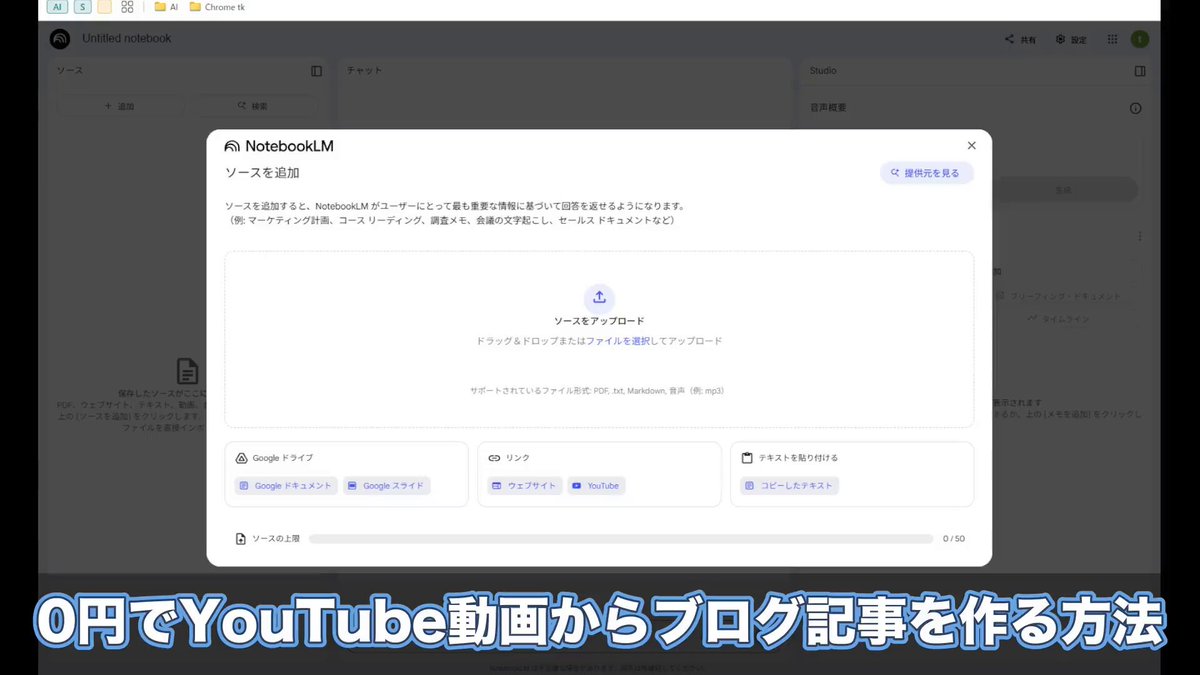Open the AI bookmarks folder
This screenshot has width=1200, height=675.
click(166, 7)
